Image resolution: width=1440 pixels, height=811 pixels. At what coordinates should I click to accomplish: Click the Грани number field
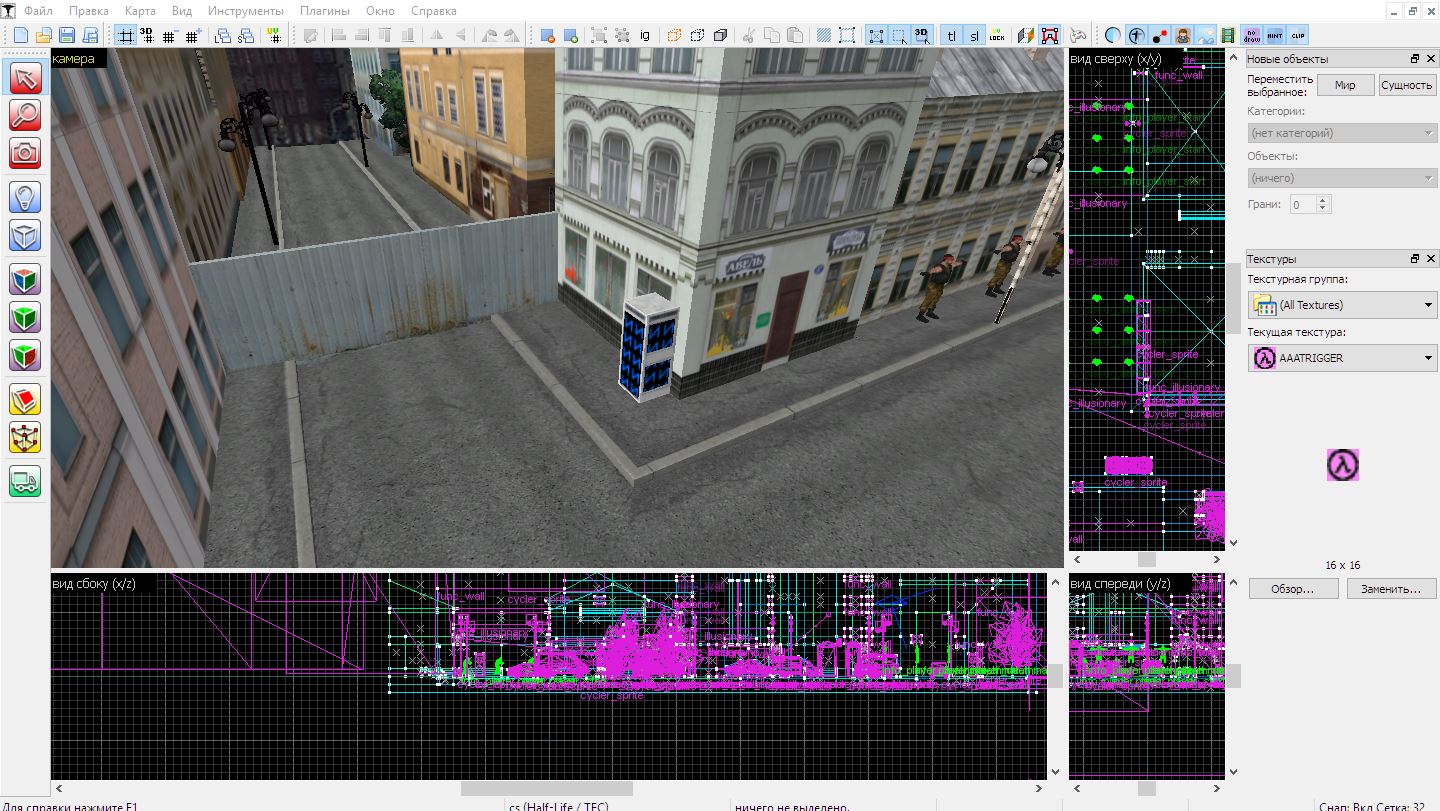(1302, 204)
